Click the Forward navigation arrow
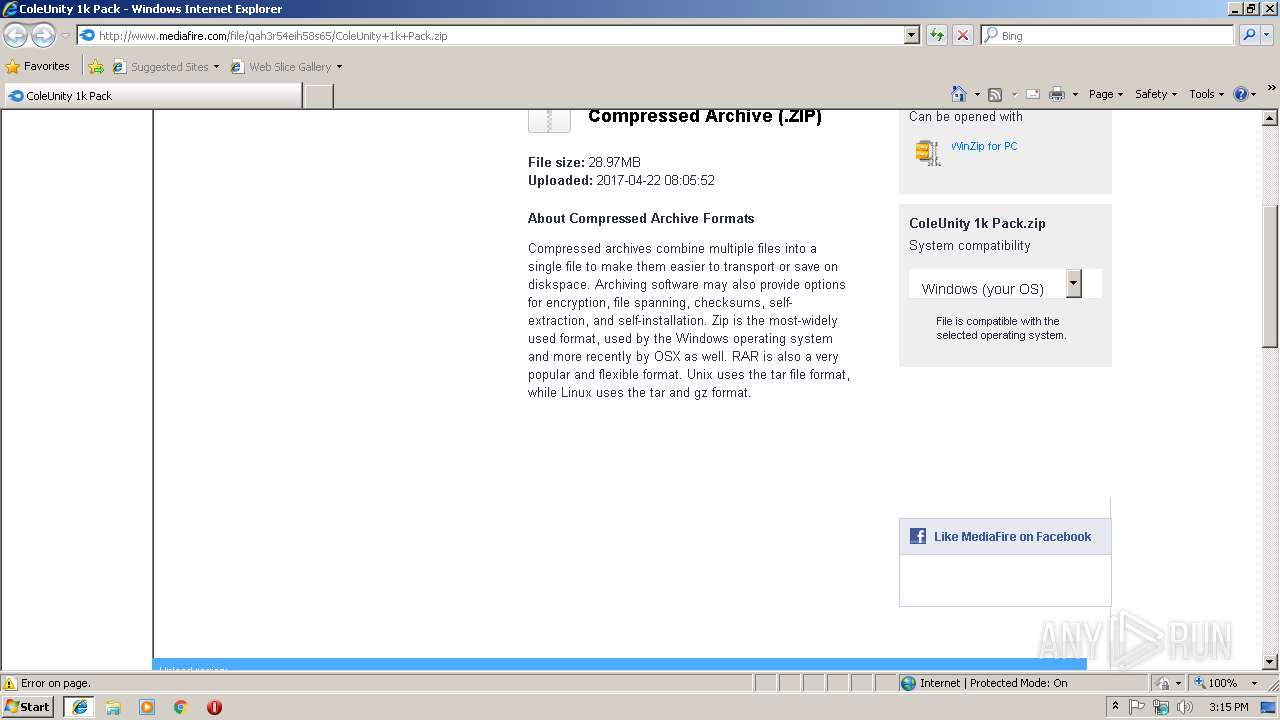Viewport: 1280px width, 720px height. 43,36
